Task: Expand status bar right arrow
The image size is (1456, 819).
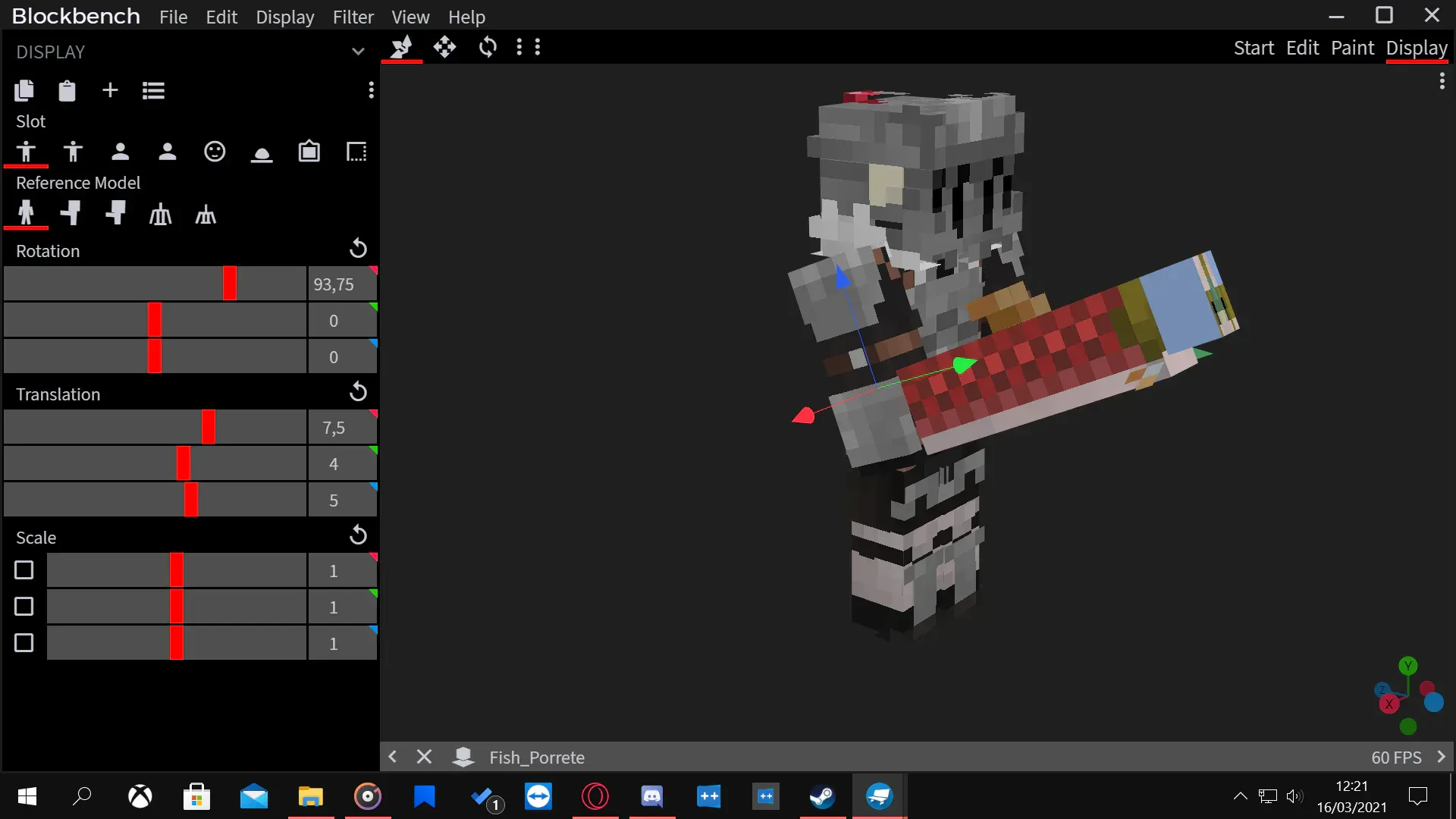Action: (x=1442, y=757)
